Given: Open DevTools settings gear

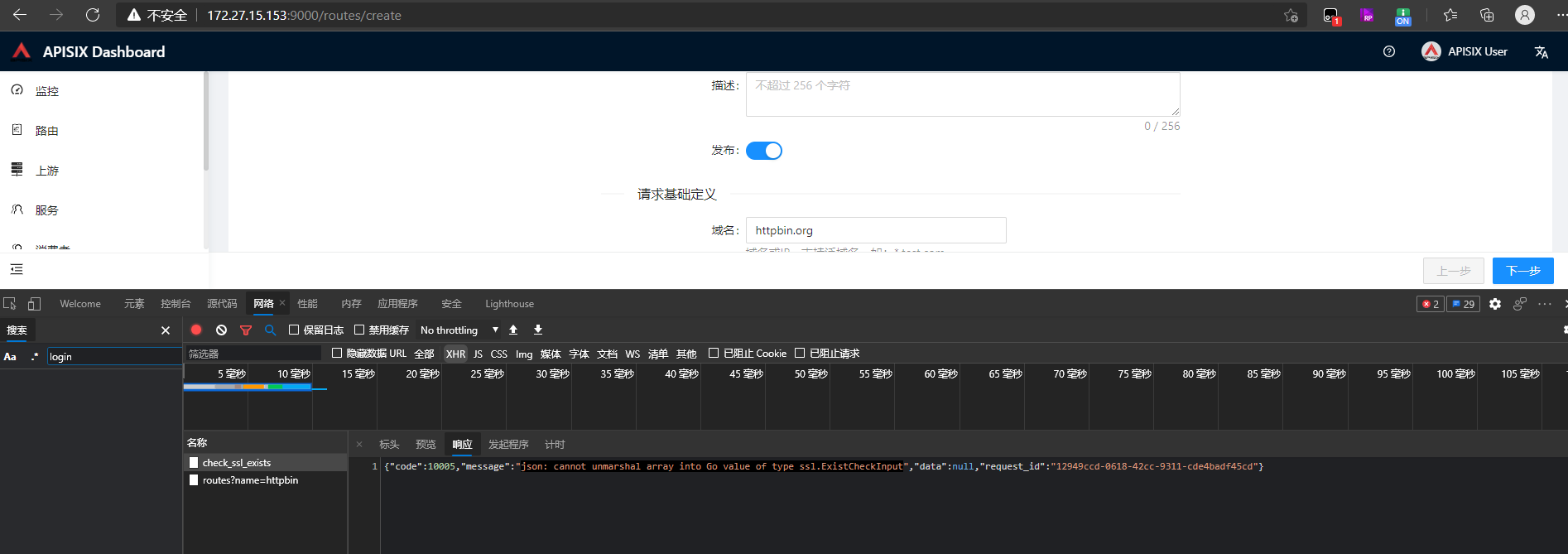Looking at the screenshot, I should tap(1495, 304).
